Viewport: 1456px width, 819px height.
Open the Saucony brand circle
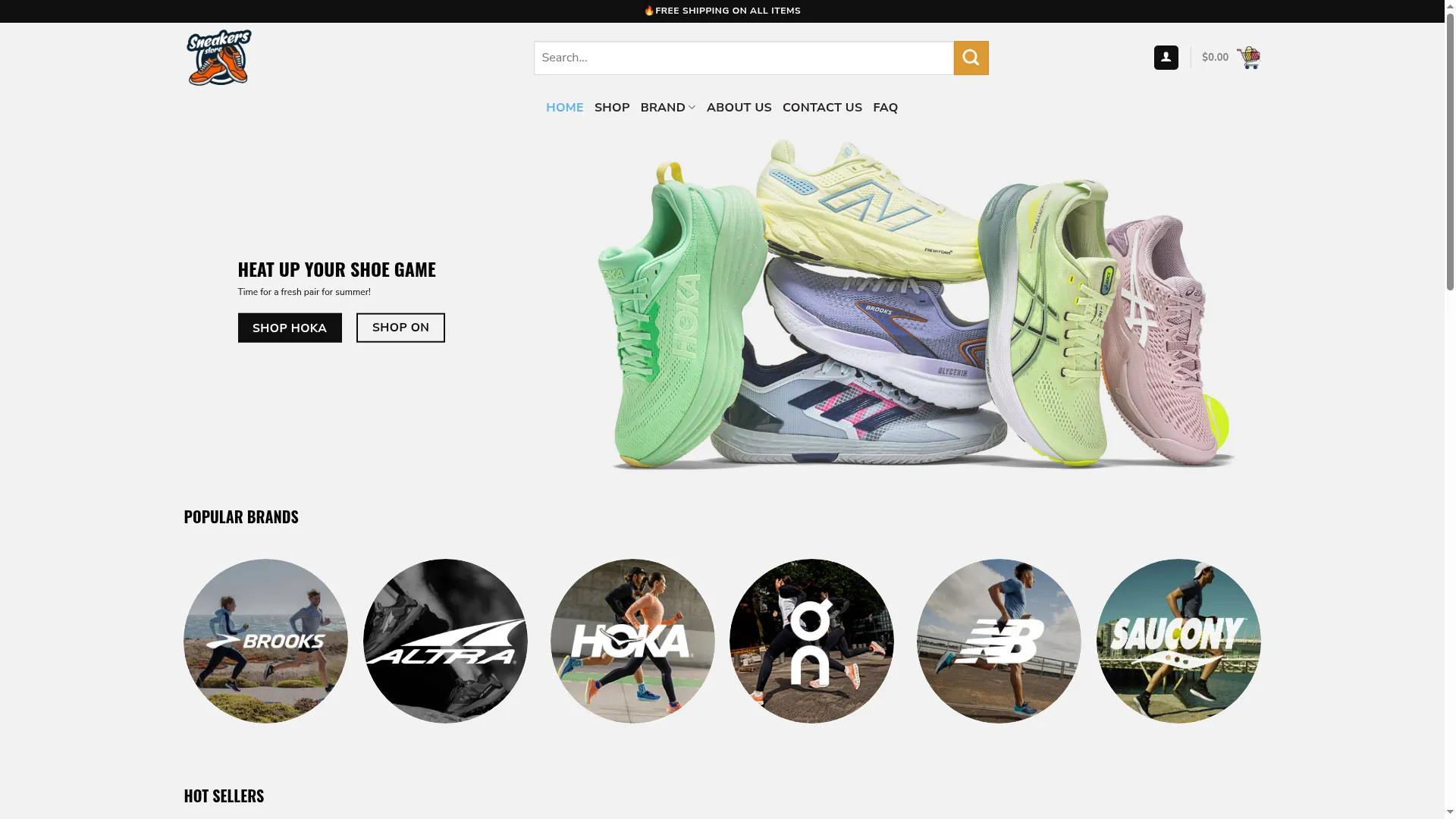(x=1178, y=641)
